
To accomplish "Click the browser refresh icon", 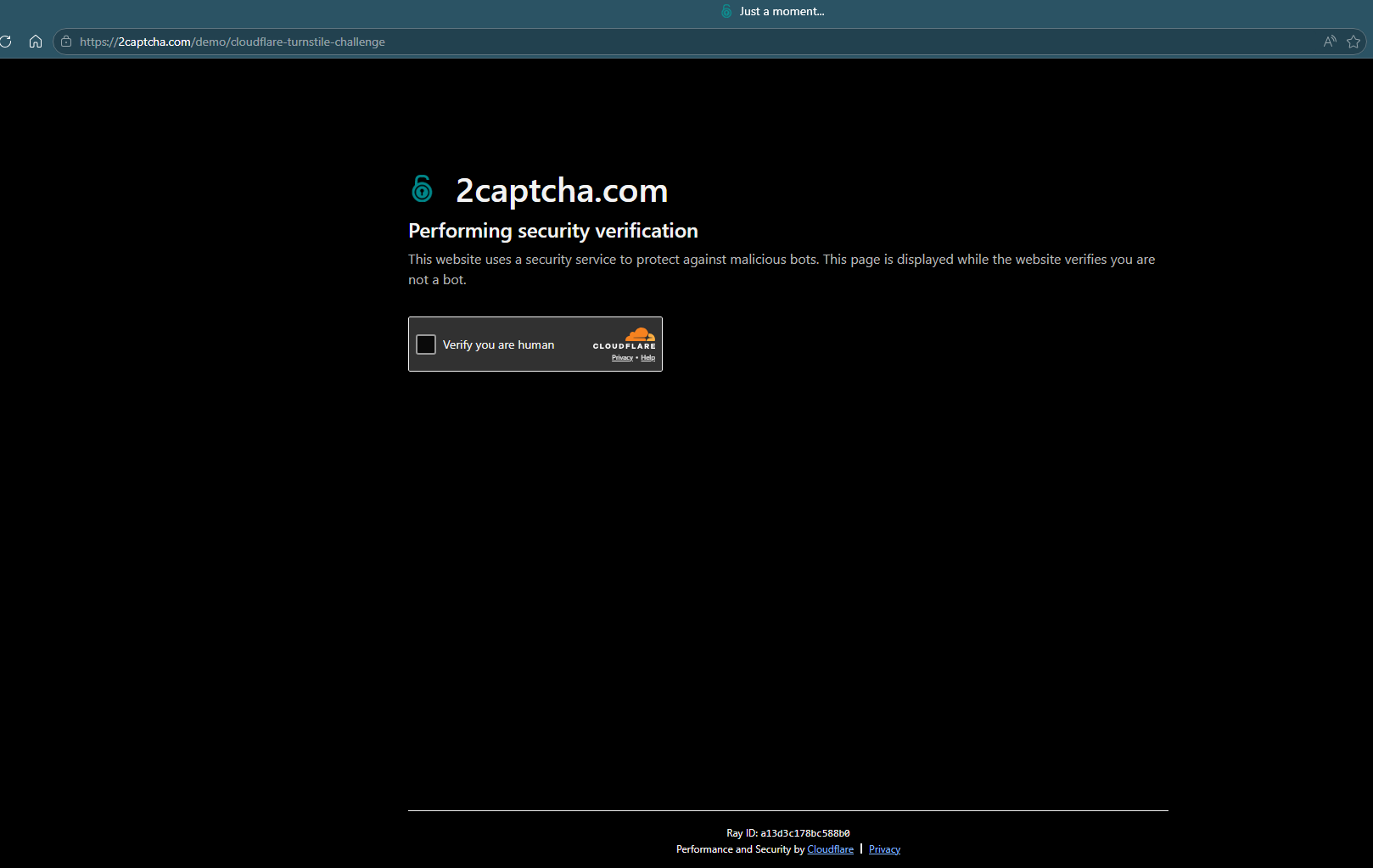I will click(5, 42).
